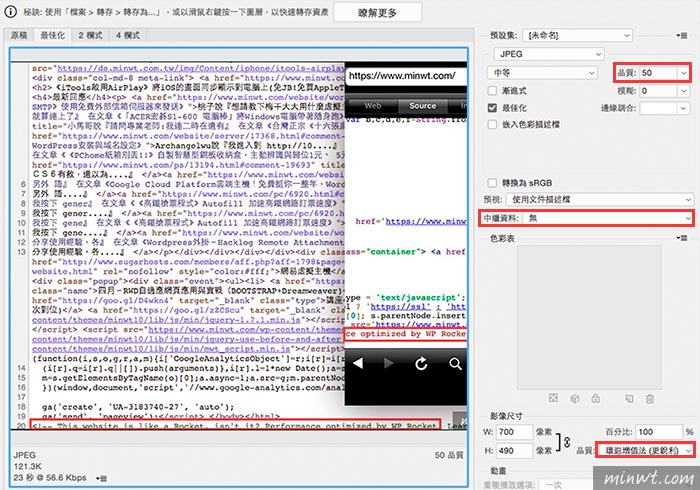Open the 中等 quality level dropdown
700x490 pixels.
pyautogui.click(x=542, y=72)
